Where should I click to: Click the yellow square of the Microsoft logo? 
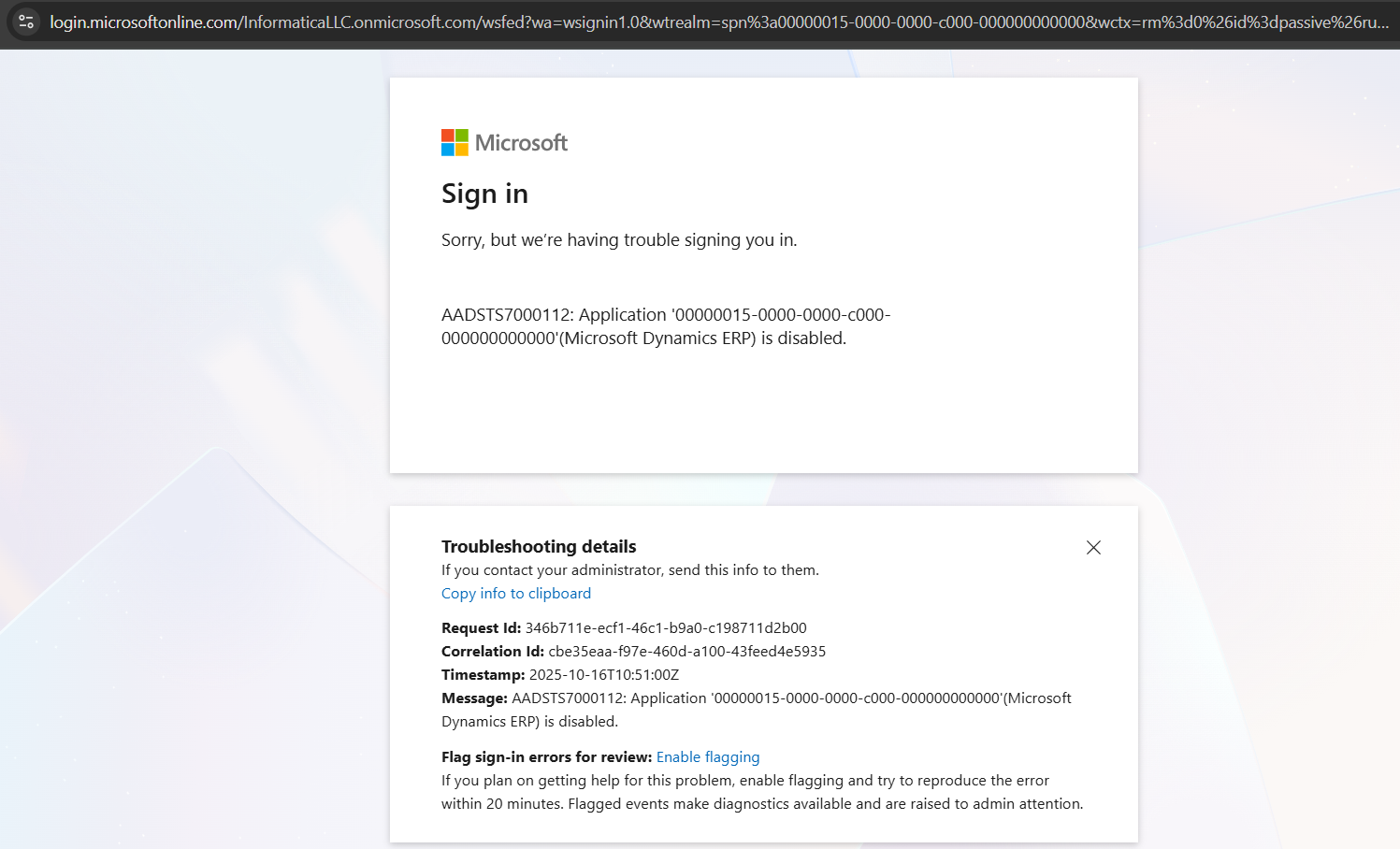click(460, 149)
